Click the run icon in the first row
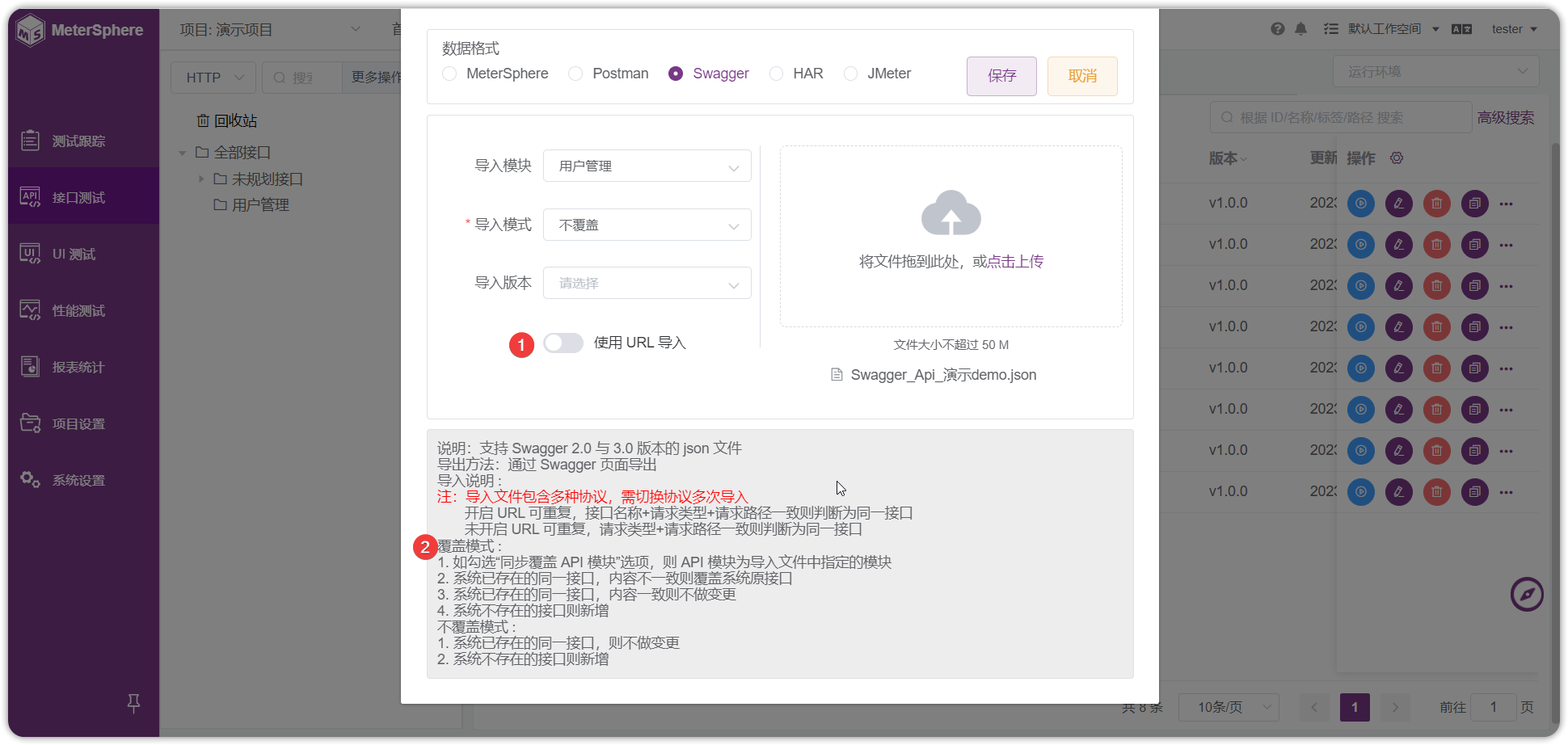This screenshot has height=745, width=1568. click(x=1361, y=204)
